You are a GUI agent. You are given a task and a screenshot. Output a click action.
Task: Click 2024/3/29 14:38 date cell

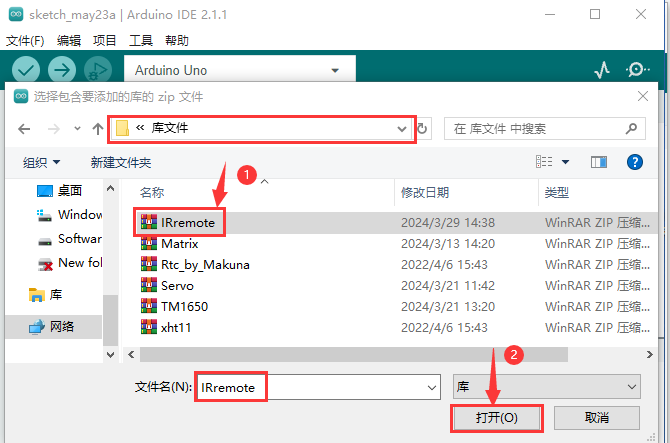[448, 223]
